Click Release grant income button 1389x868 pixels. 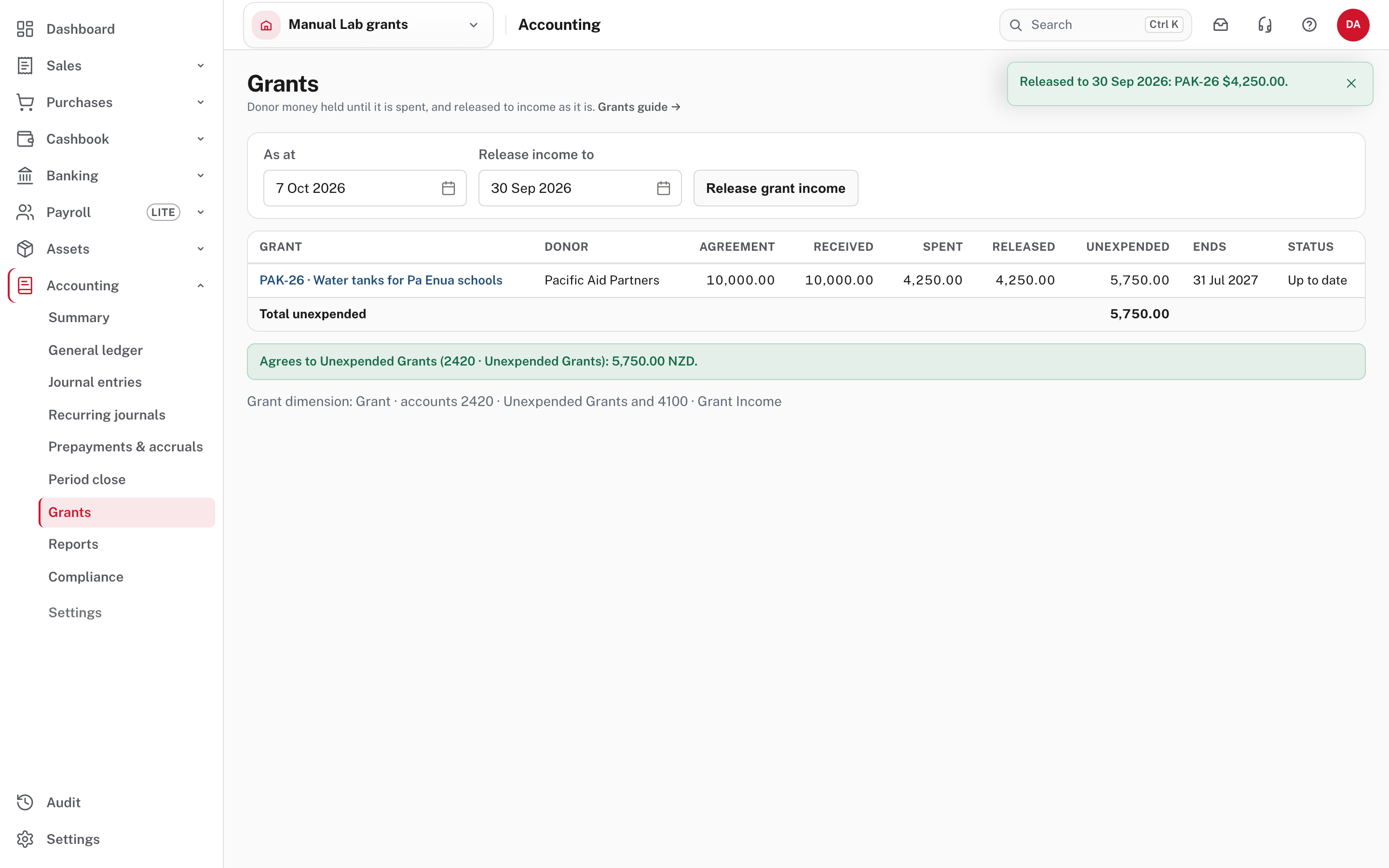click(776, 188)
